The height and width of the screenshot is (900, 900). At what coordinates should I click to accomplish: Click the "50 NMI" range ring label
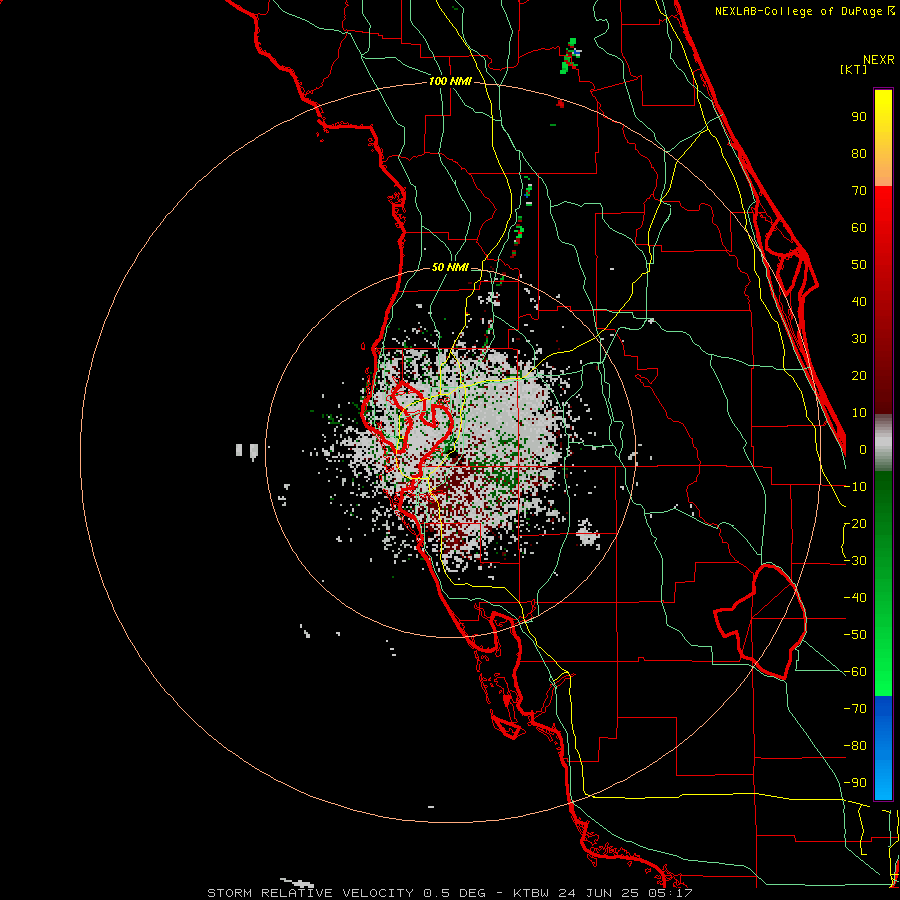[x=450, y=267]
